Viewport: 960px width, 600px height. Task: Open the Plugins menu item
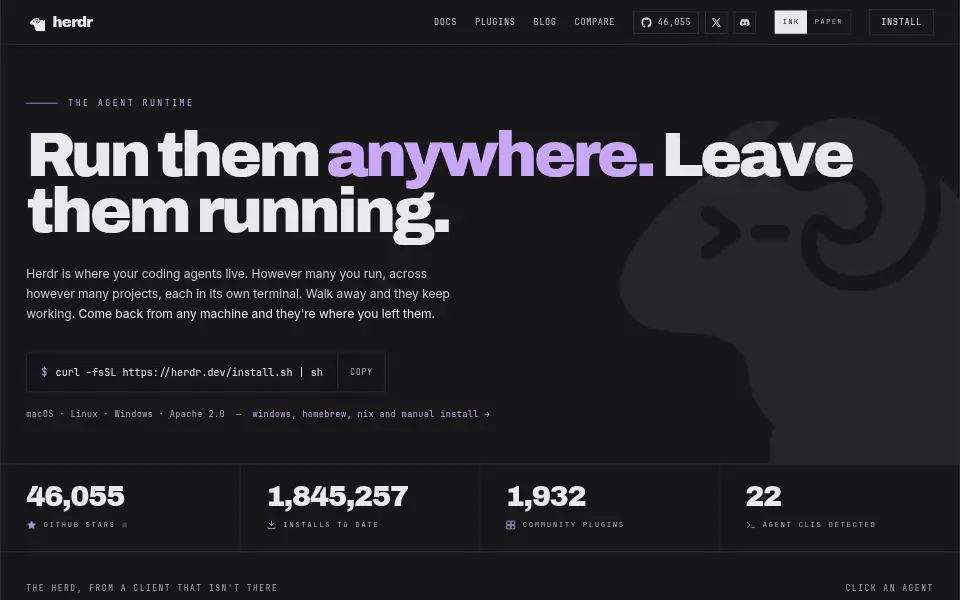click(x=495, y=22)
